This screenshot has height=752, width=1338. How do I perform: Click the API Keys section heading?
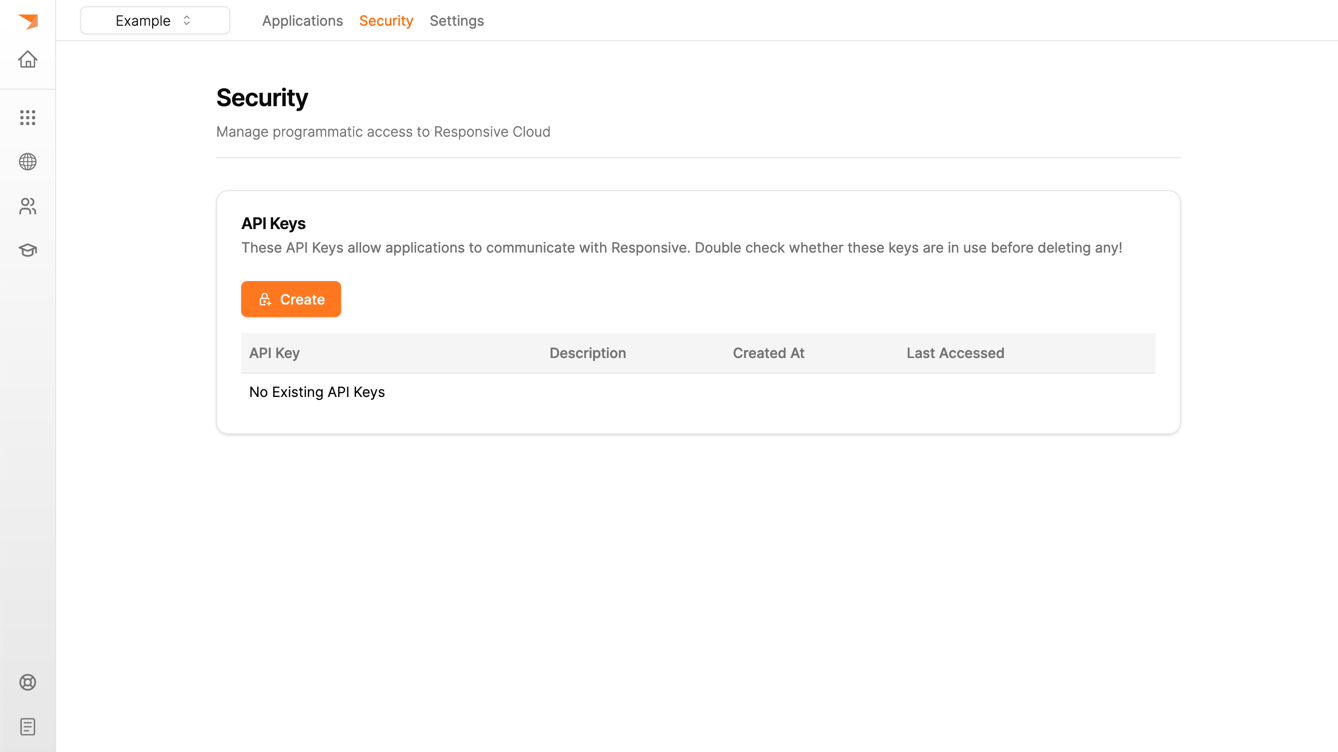click(273, 224)
